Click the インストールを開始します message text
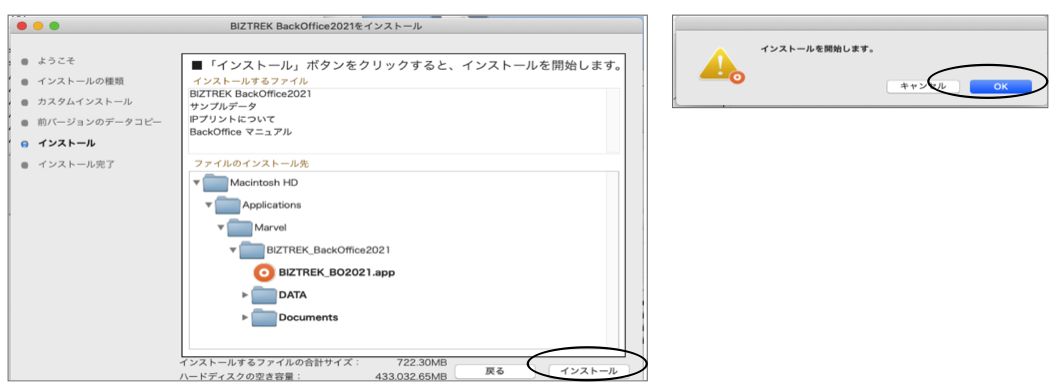1060x388 pixels. 817,49
